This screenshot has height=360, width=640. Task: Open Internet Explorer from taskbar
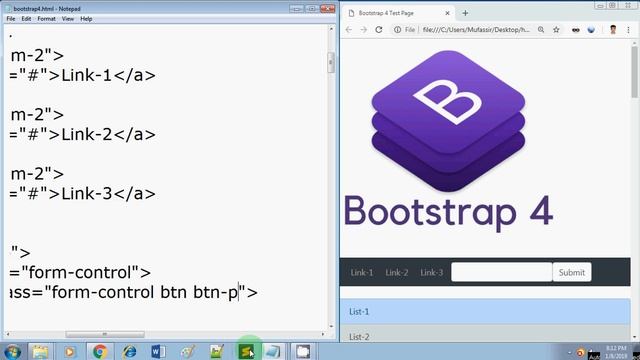point(129,351)
